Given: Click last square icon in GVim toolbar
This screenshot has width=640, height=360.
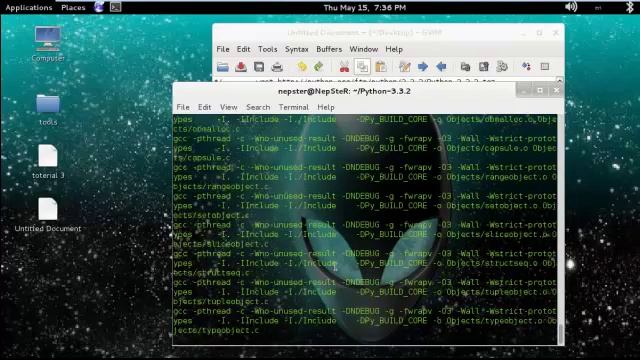Looking at the screenshot, I should pyautogui.click(x=545, y=67).
